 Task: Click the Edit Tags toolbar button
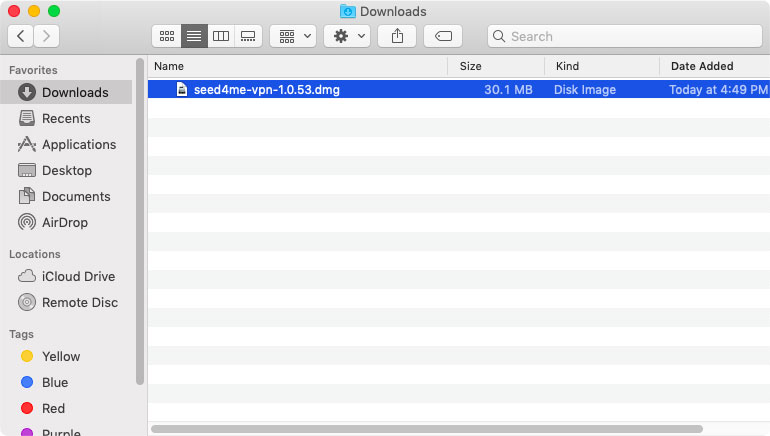click(x=443, y=36)
